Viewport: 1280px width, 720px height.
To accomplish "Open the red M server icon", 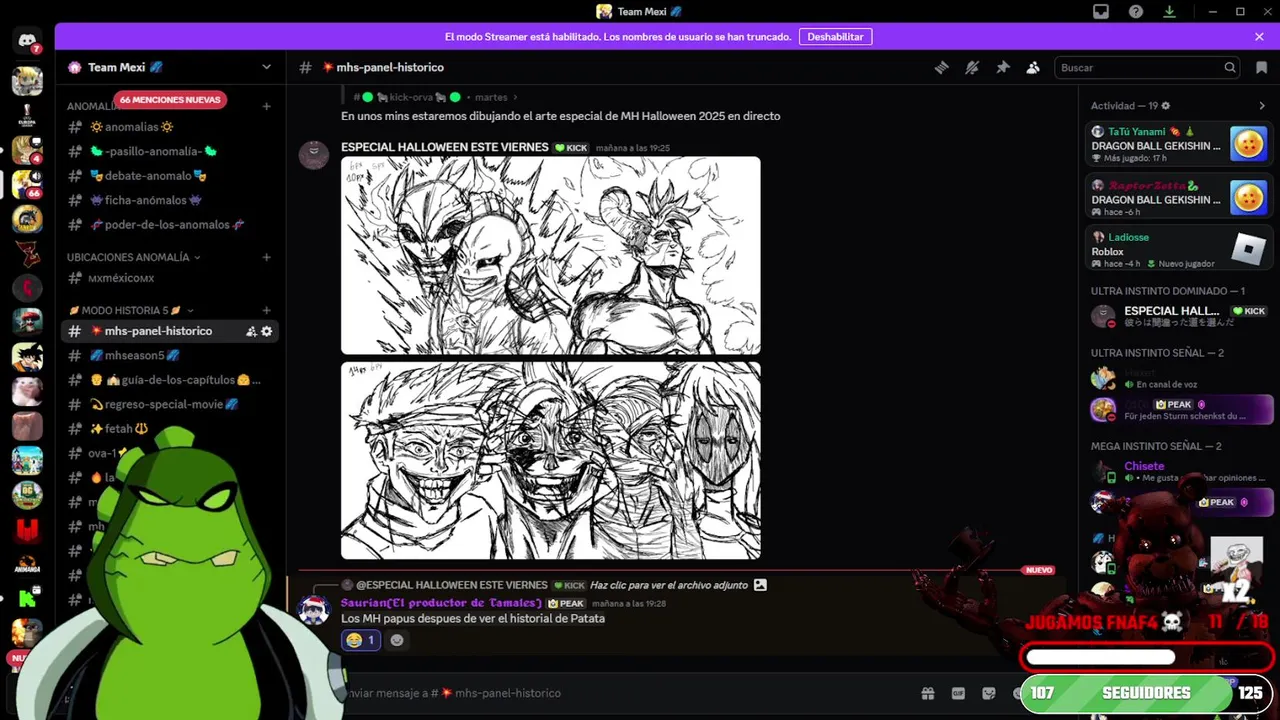I will [x=27, y=530].
